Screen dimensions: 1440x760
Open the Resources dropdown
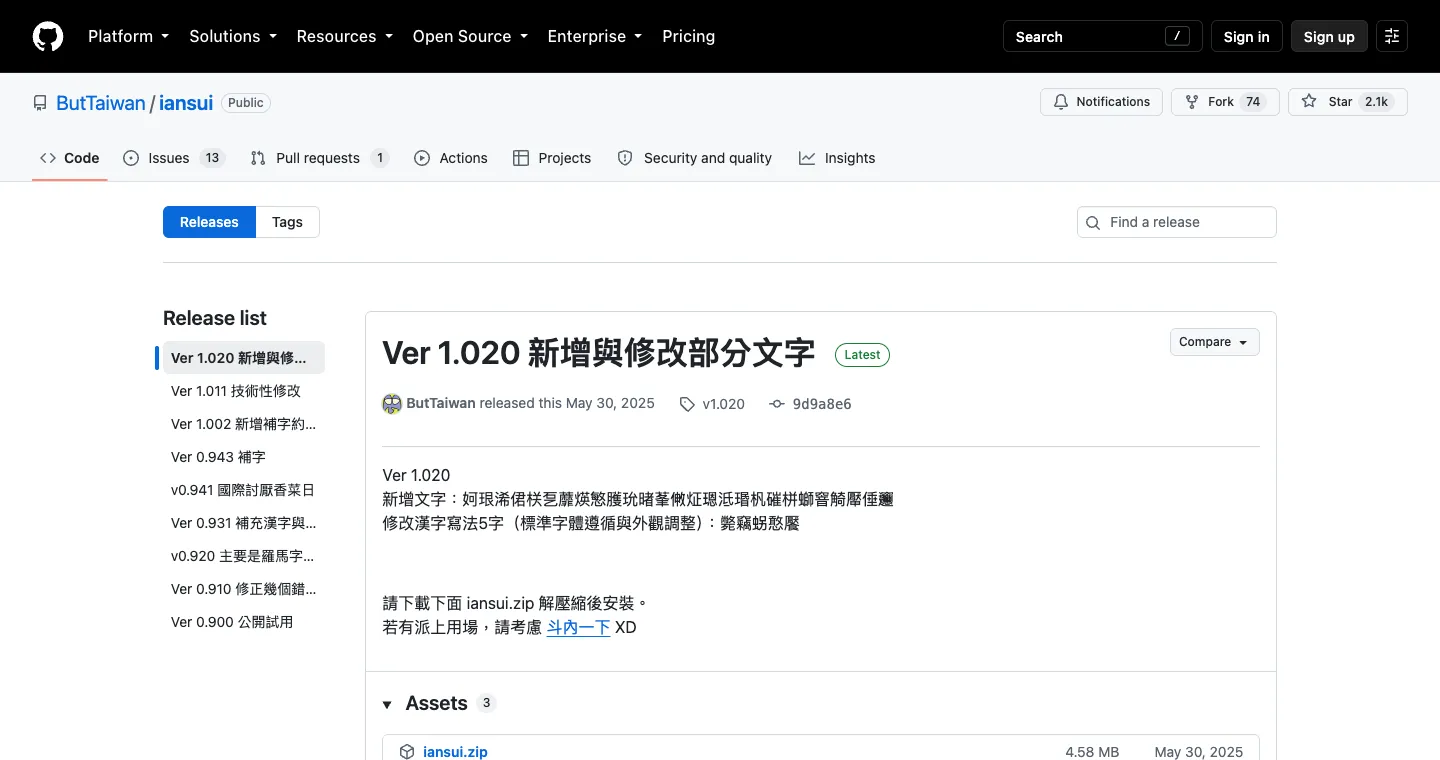pyautogui.click(x=344, y=36)
